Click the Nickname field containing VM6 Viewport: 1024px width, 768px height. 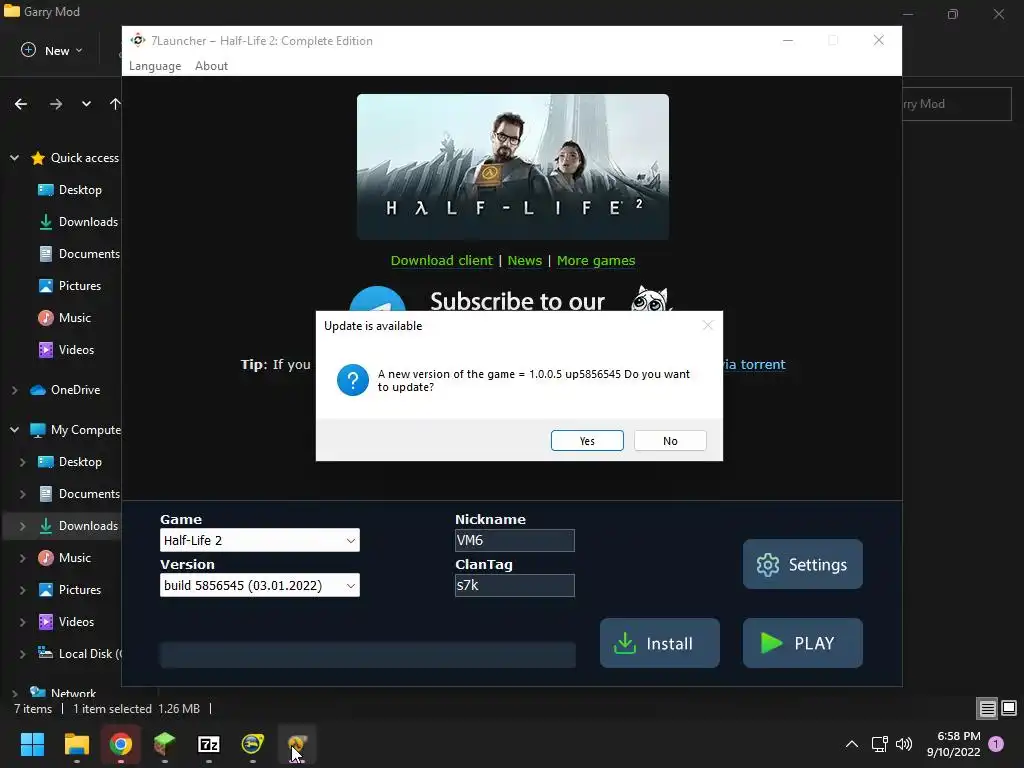(x=515, y=540)
